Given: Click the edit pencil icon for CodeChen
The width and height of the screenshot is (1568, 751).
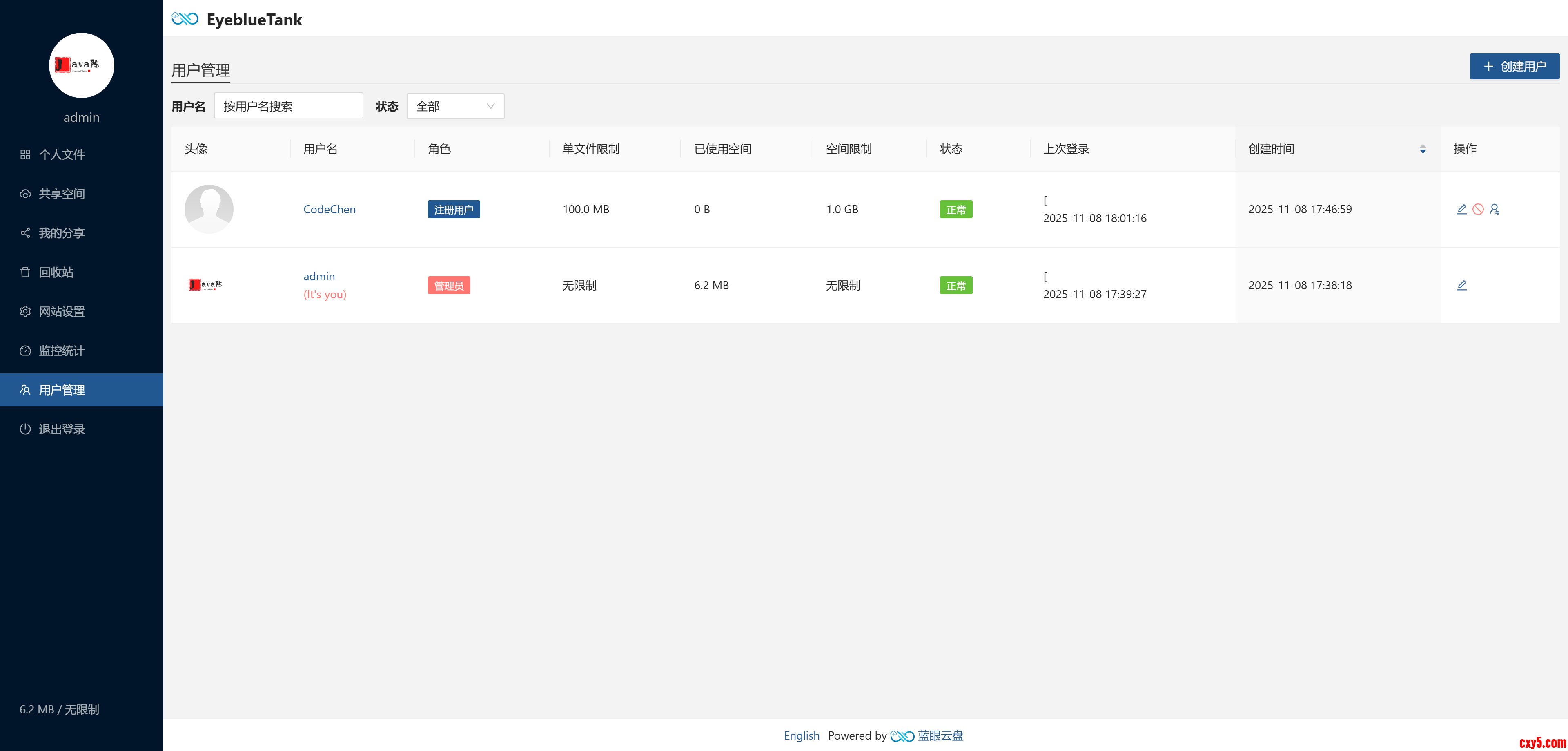Looking at the screenshot, I should [1461, 209].
